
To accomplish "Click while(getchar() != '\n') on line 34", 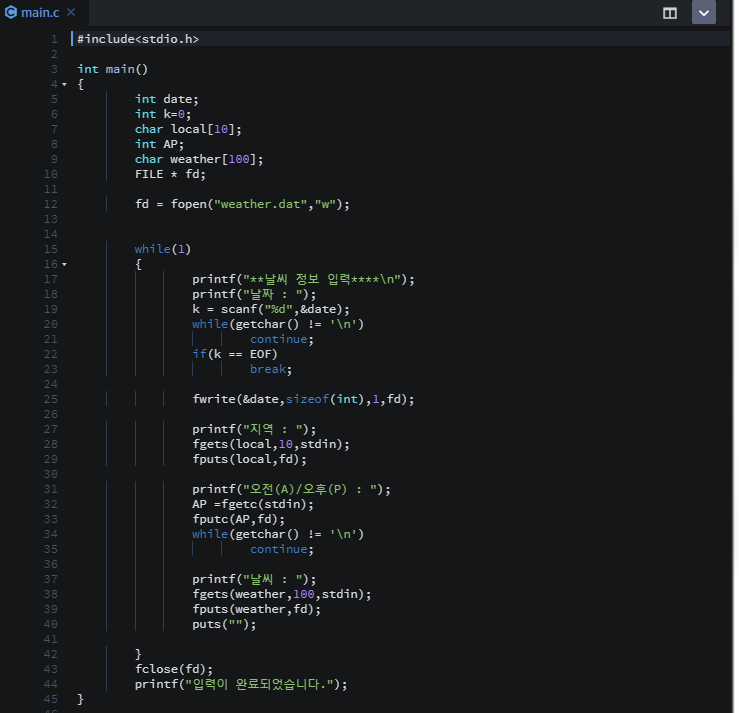I will 278,534.
